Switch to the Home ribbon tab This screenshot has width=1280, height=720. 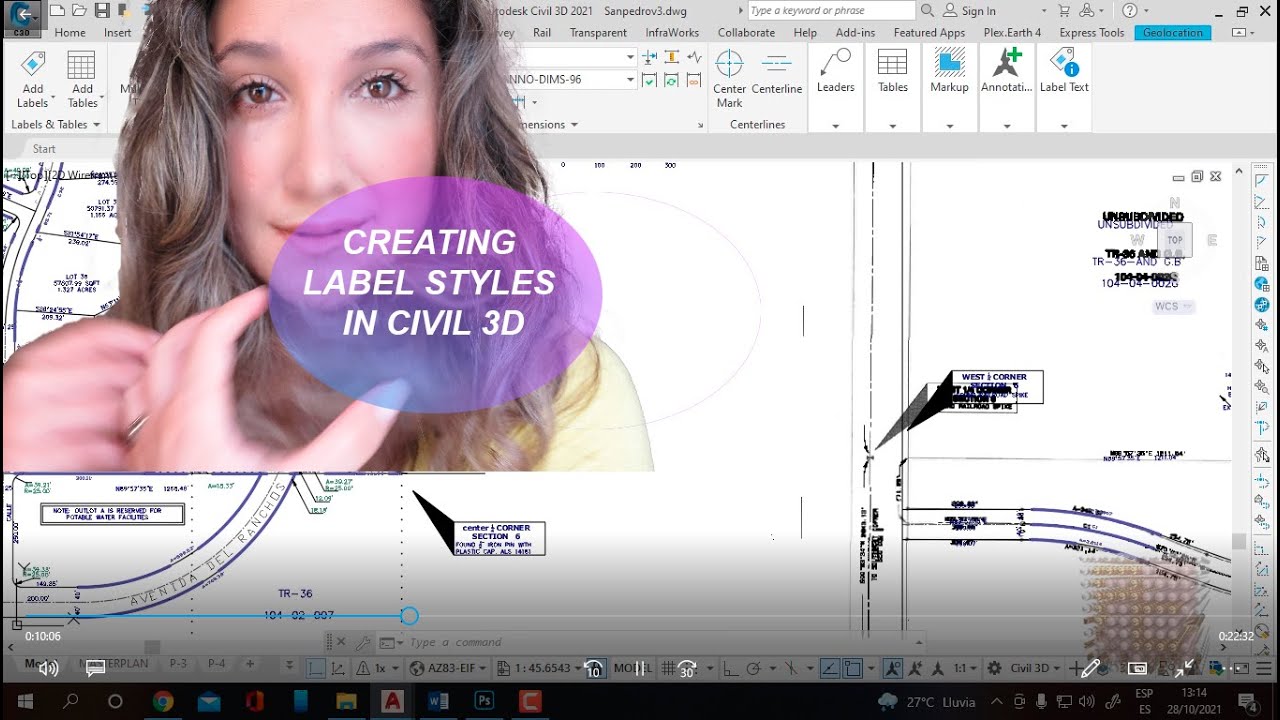coord(70,32)
